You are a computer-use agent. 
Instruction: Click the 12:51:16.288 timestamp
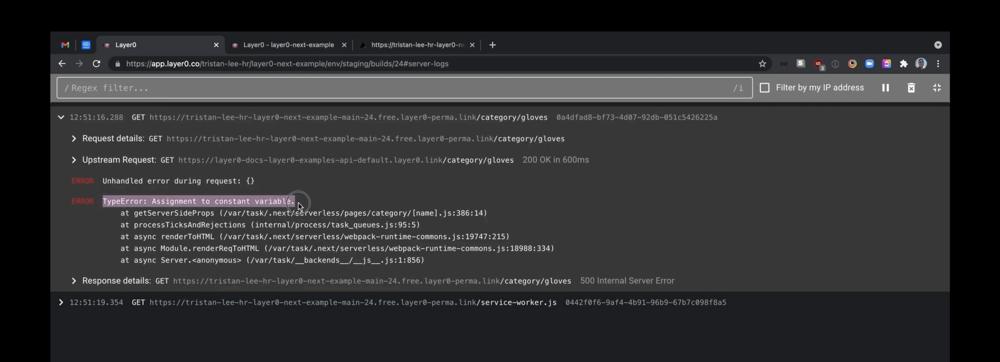click(x=96, y=117)
